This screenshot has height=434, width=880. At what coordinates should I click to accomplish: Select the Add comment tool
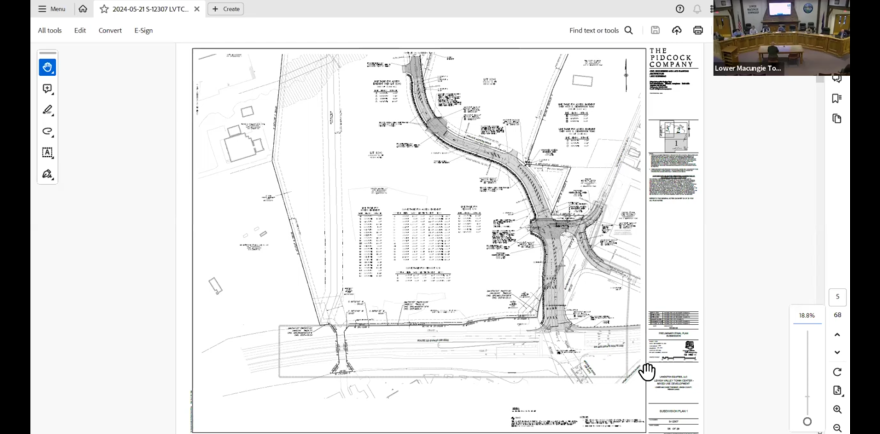[47, 89]
